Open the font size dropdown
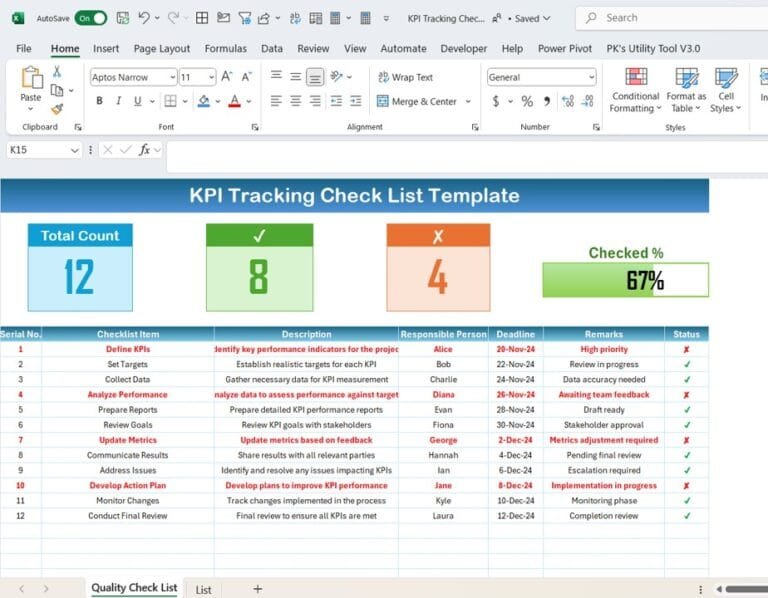 coord(211,77)
